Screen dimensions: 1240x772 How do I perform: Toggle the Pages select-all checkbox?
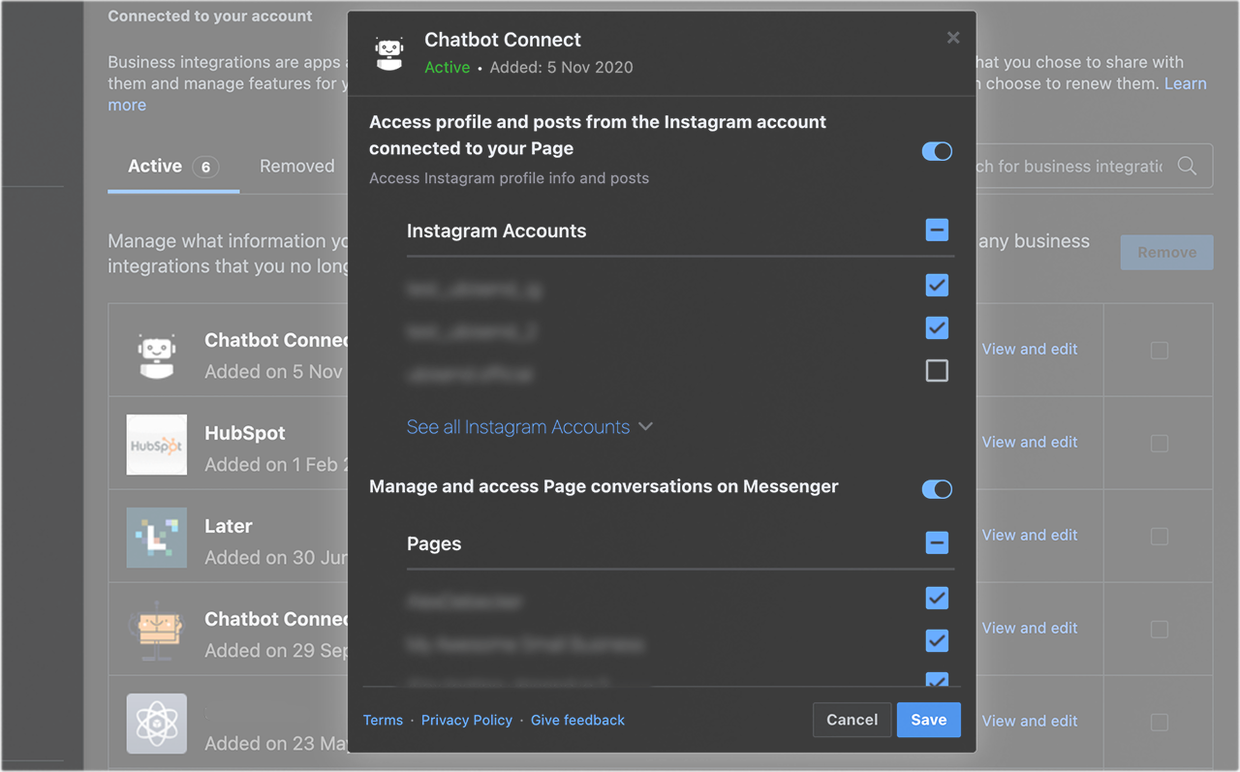click(x=937, y=543)
